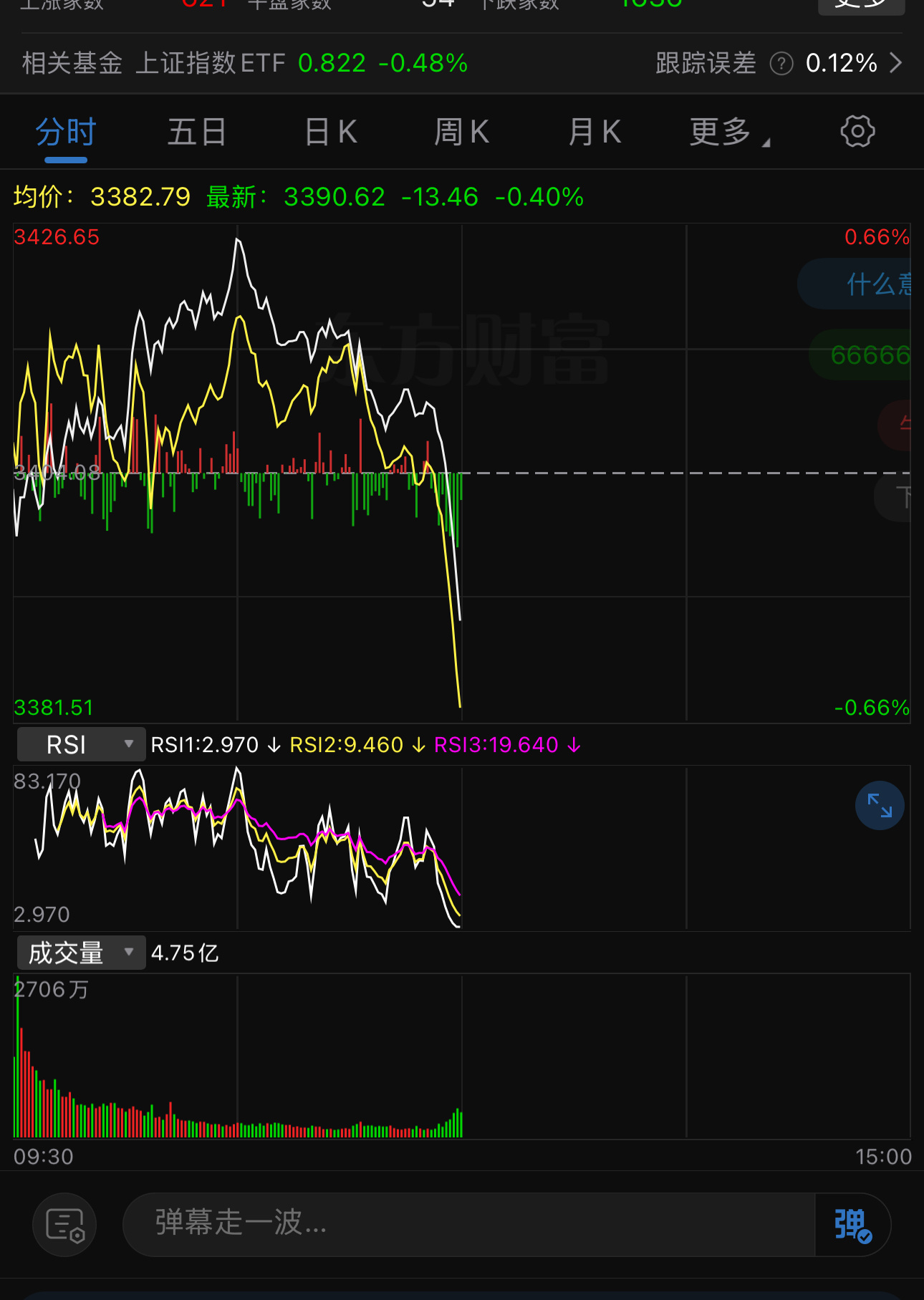Screen dimensions: 924x1300
Task: Open tracking error details chevron
Action: 896,63
